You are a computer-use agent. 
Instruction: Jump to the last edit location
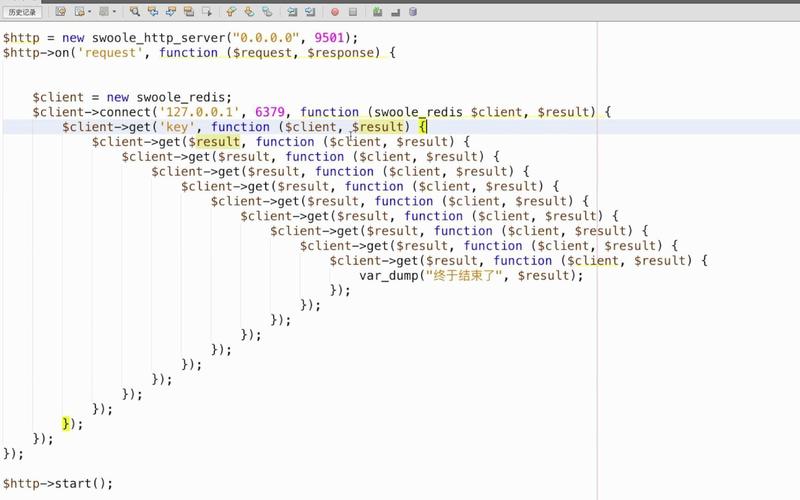(61, 12)
